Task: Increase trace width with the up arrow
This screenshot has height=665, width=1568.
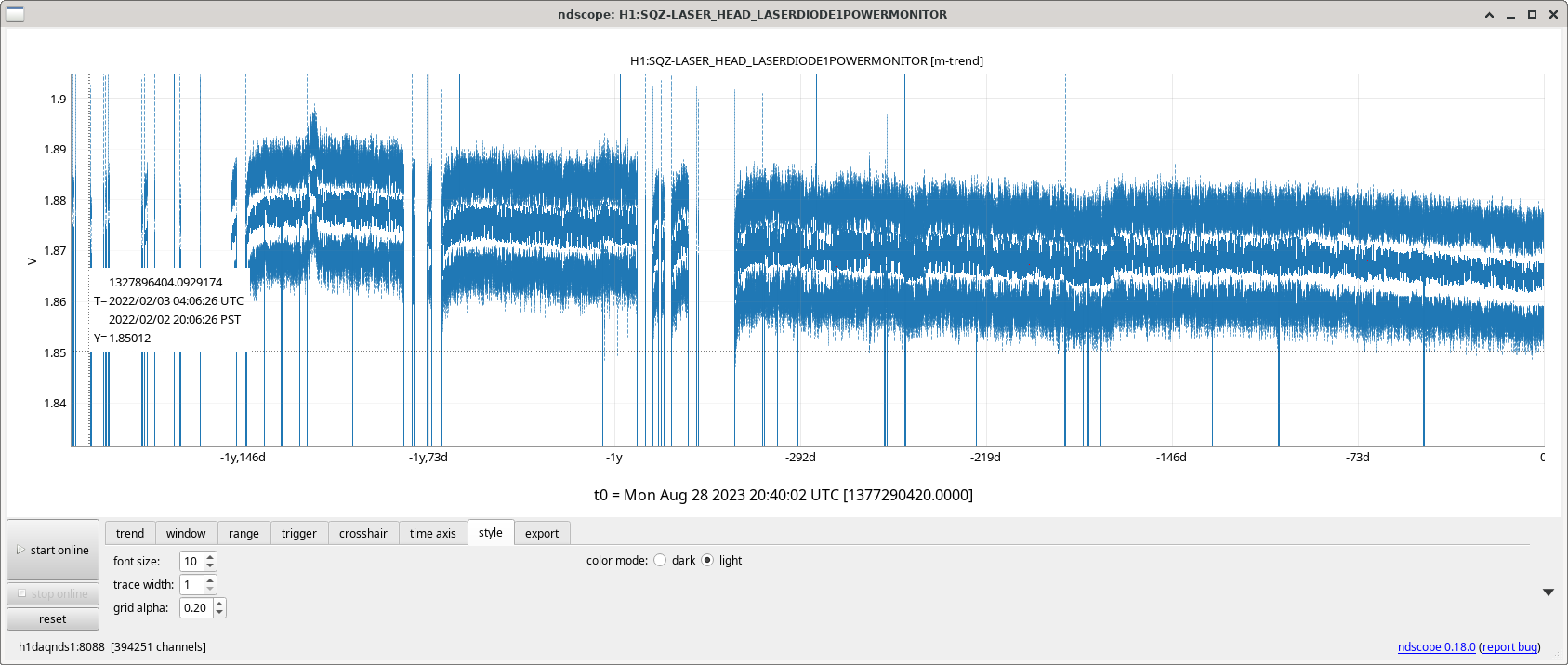Action: pyautogui.click(x=210, y=580)
